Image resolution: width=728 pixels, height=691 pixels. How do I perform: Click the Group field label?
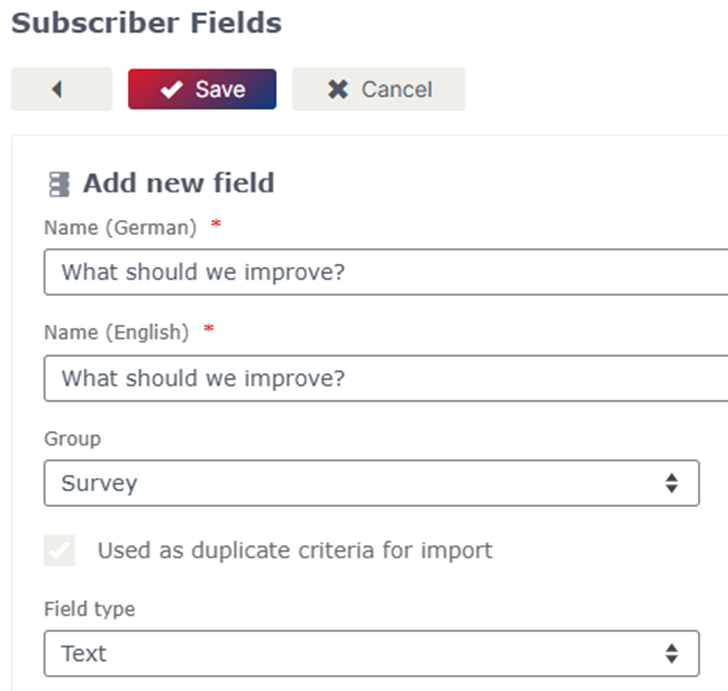tap(72, 439)
